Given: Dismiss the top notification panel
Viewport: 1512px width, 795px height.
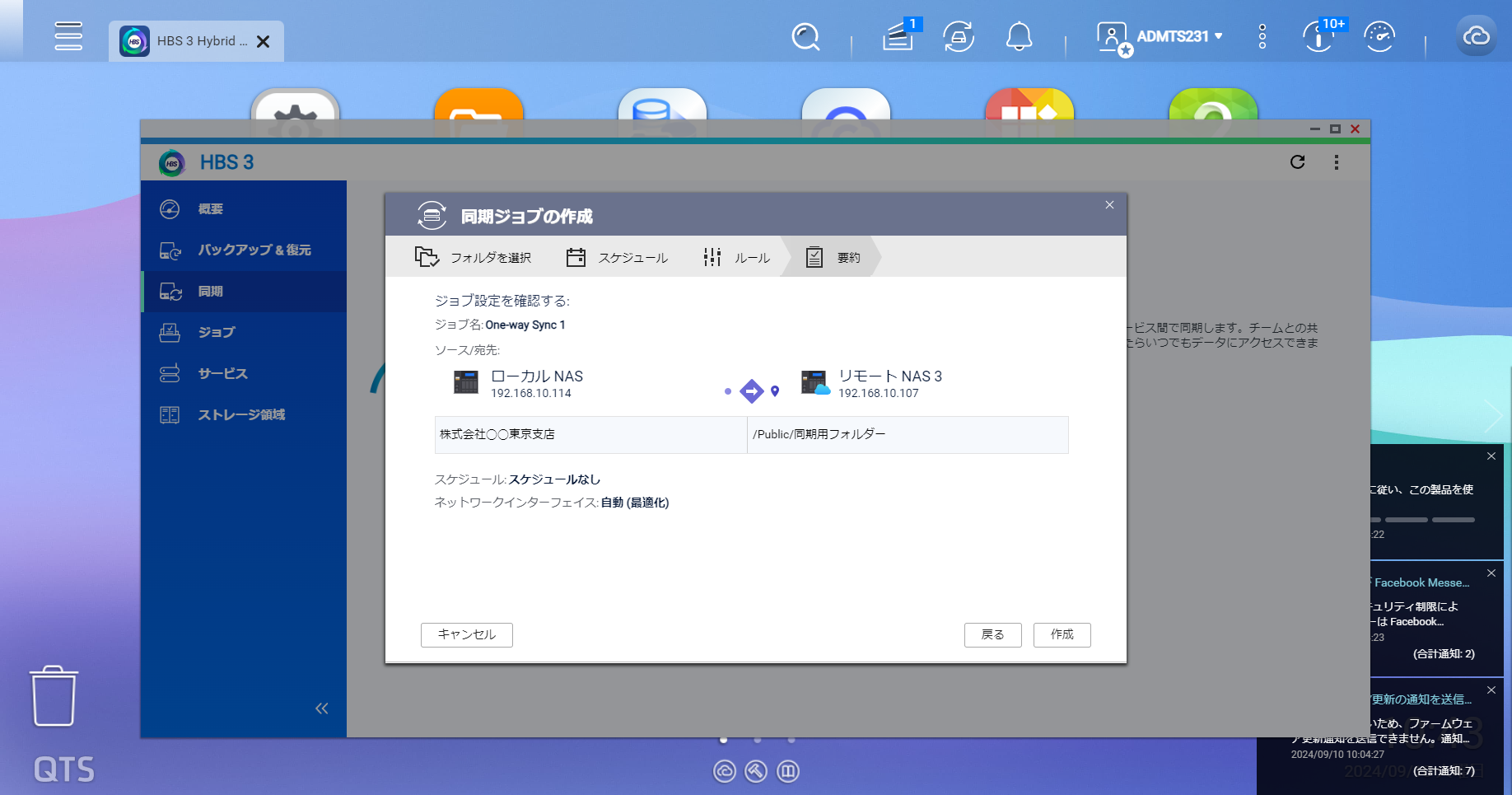Looking at the screenshot, I should [1491, 456].
